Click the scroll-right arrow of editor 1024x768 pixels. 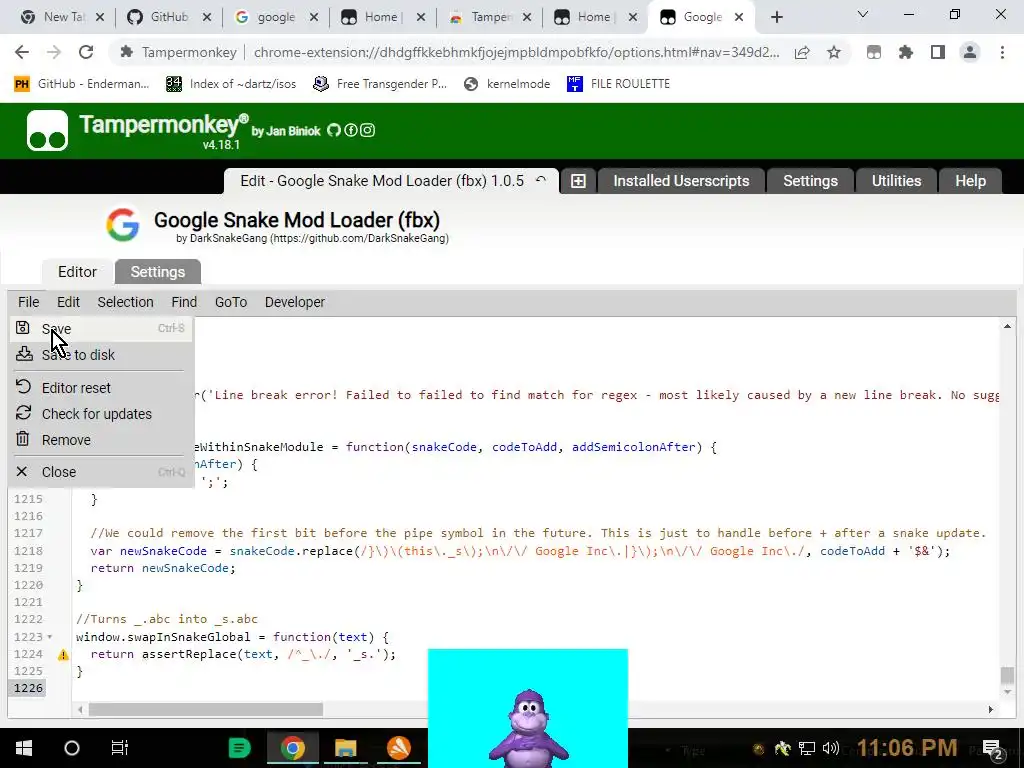tap(991, 709)
